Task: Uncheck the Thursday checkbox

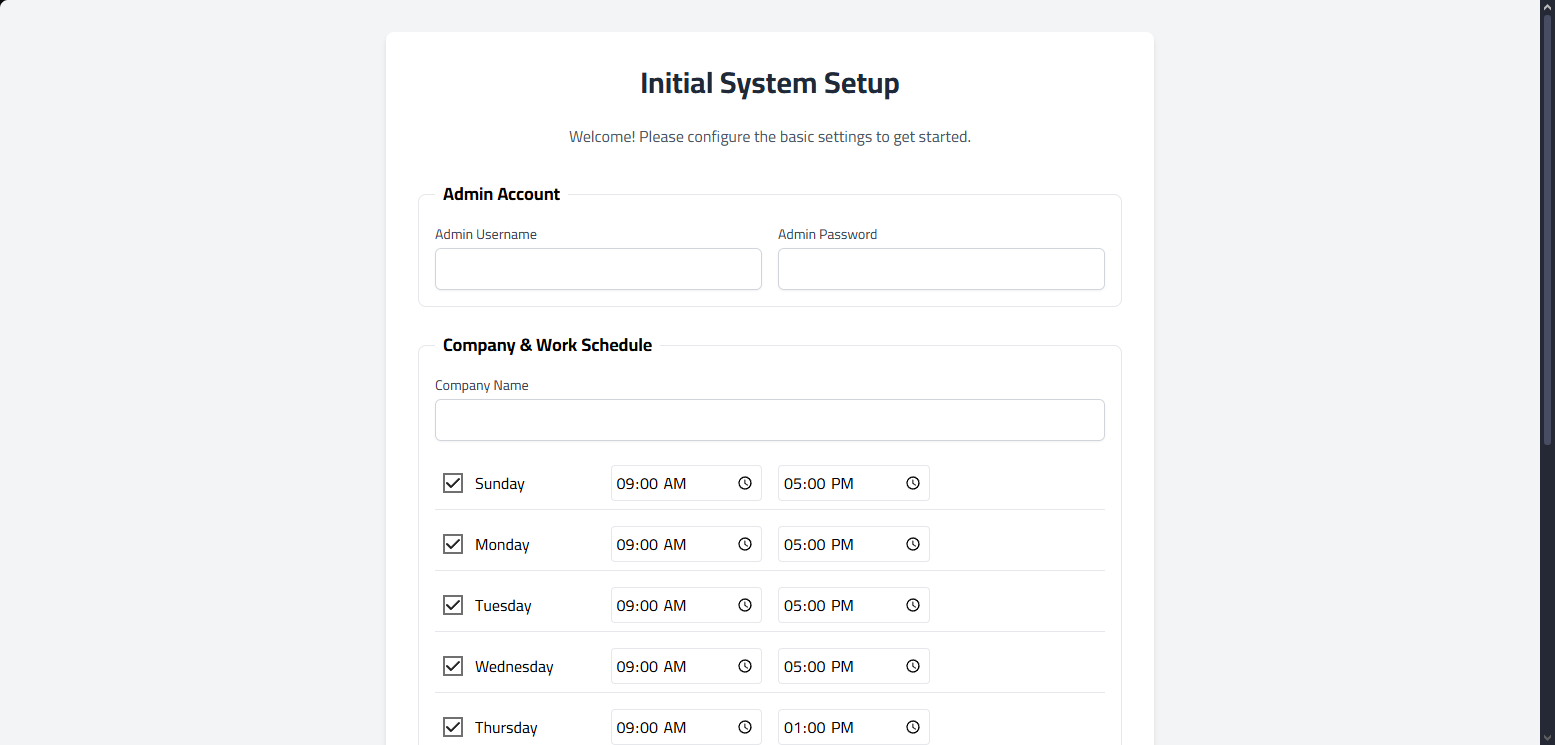Action: tap(453, 727)
